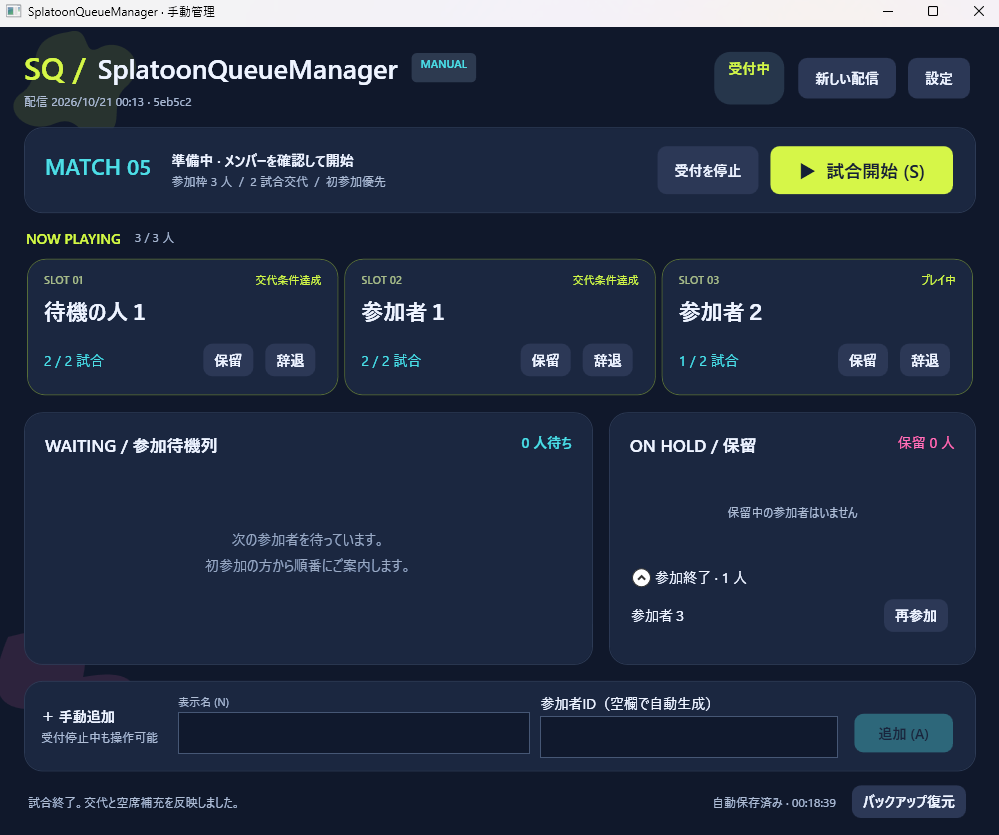This screenshot has height=835, width=999.
Task: Put 待機の人 1 on hold with 保留
Action: [x=228, y=360]
